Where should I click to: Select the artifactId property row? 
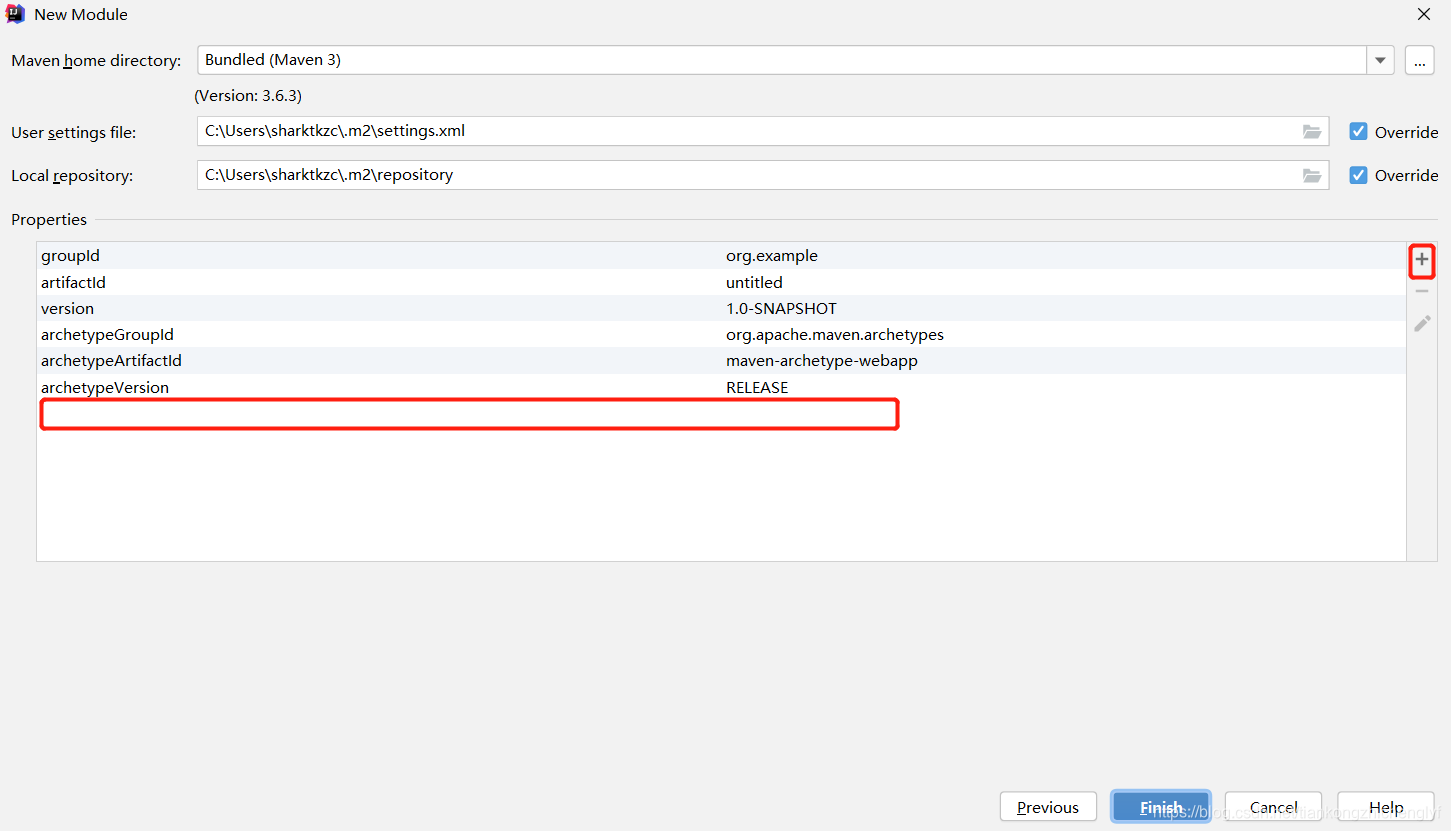721,282
